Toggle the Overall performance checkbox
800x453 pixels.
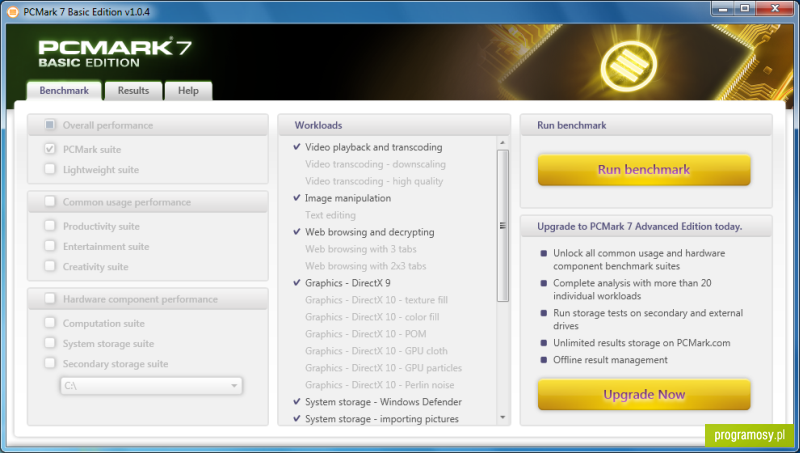coord(49,125)
